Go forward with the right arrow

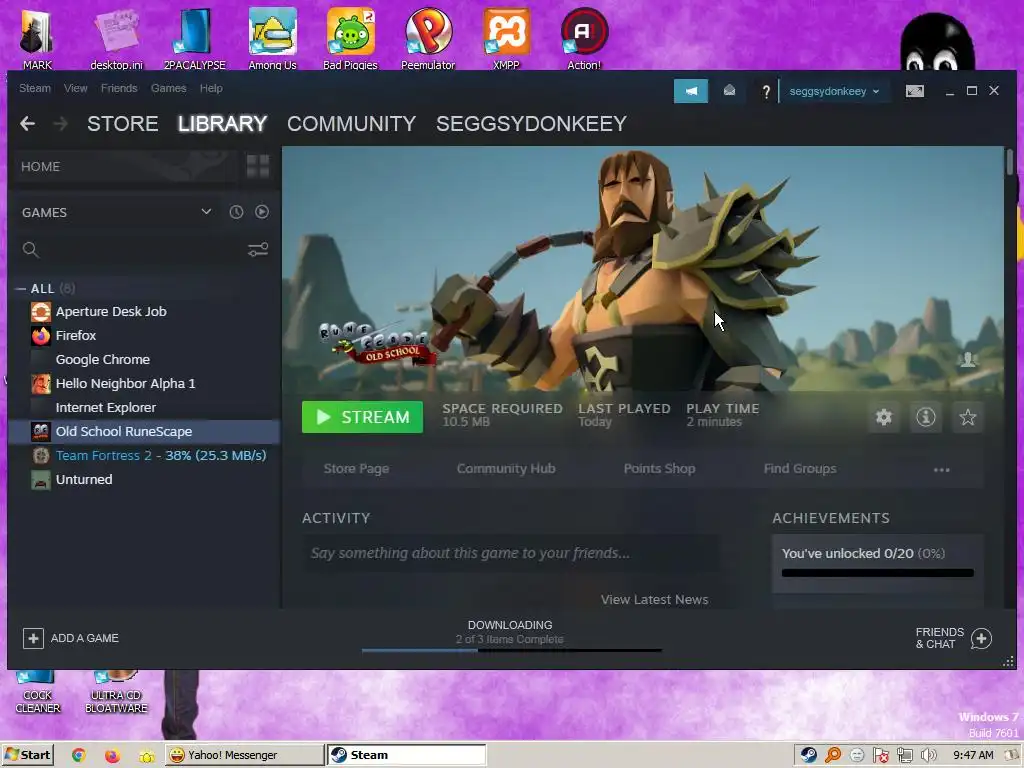pos(60,123)
